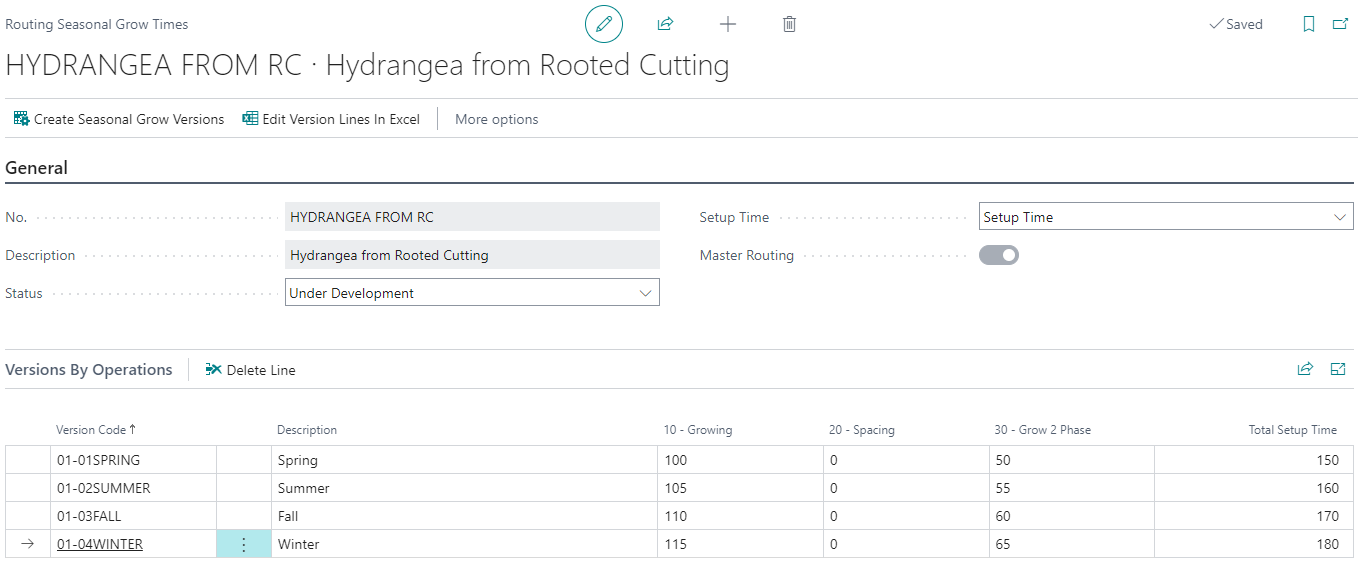Click the Description field in General
The height and width of the screenshot is (563, 1358).
472,255
